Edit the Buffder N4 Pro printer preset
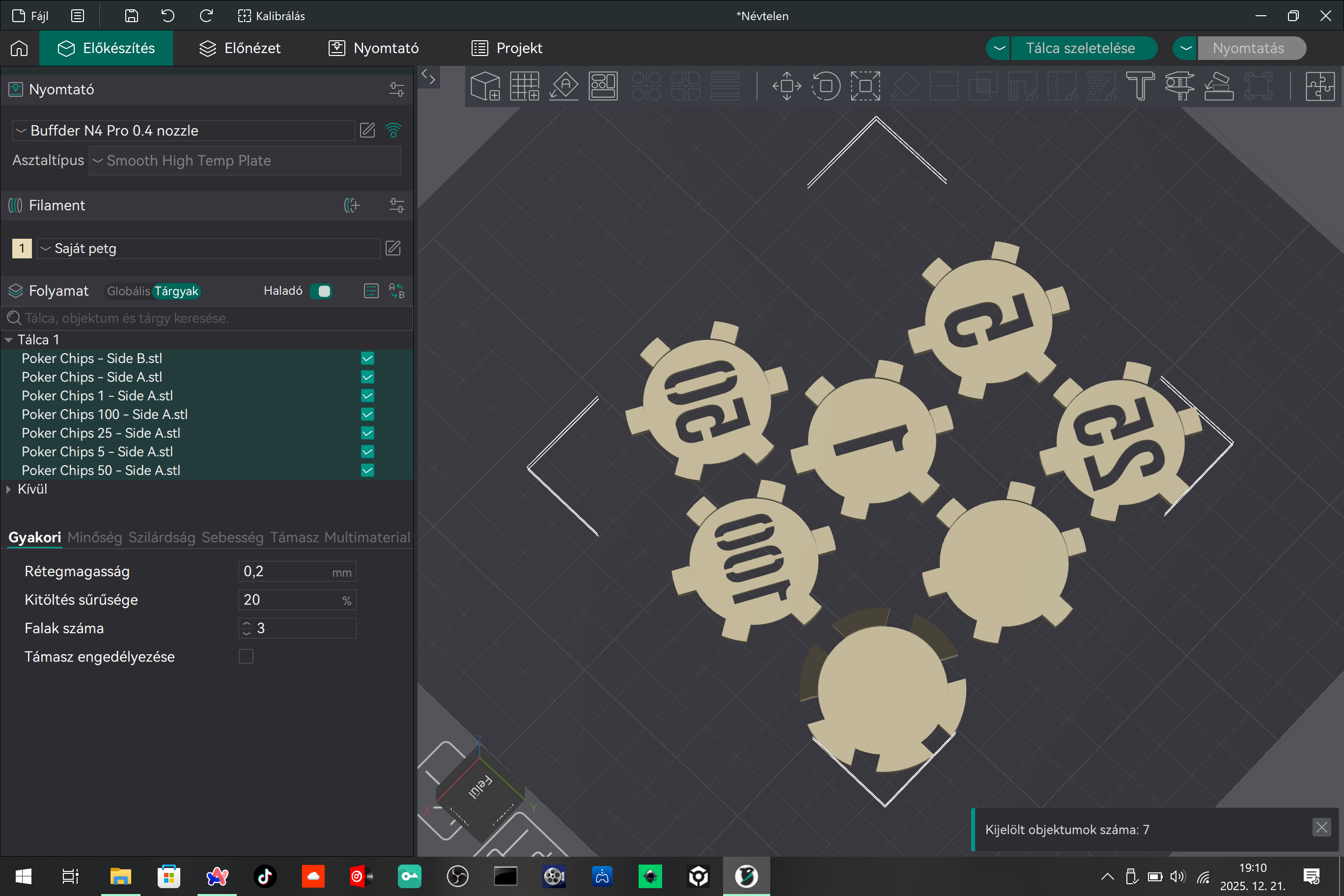1344x896 pixels. point(367,130)
